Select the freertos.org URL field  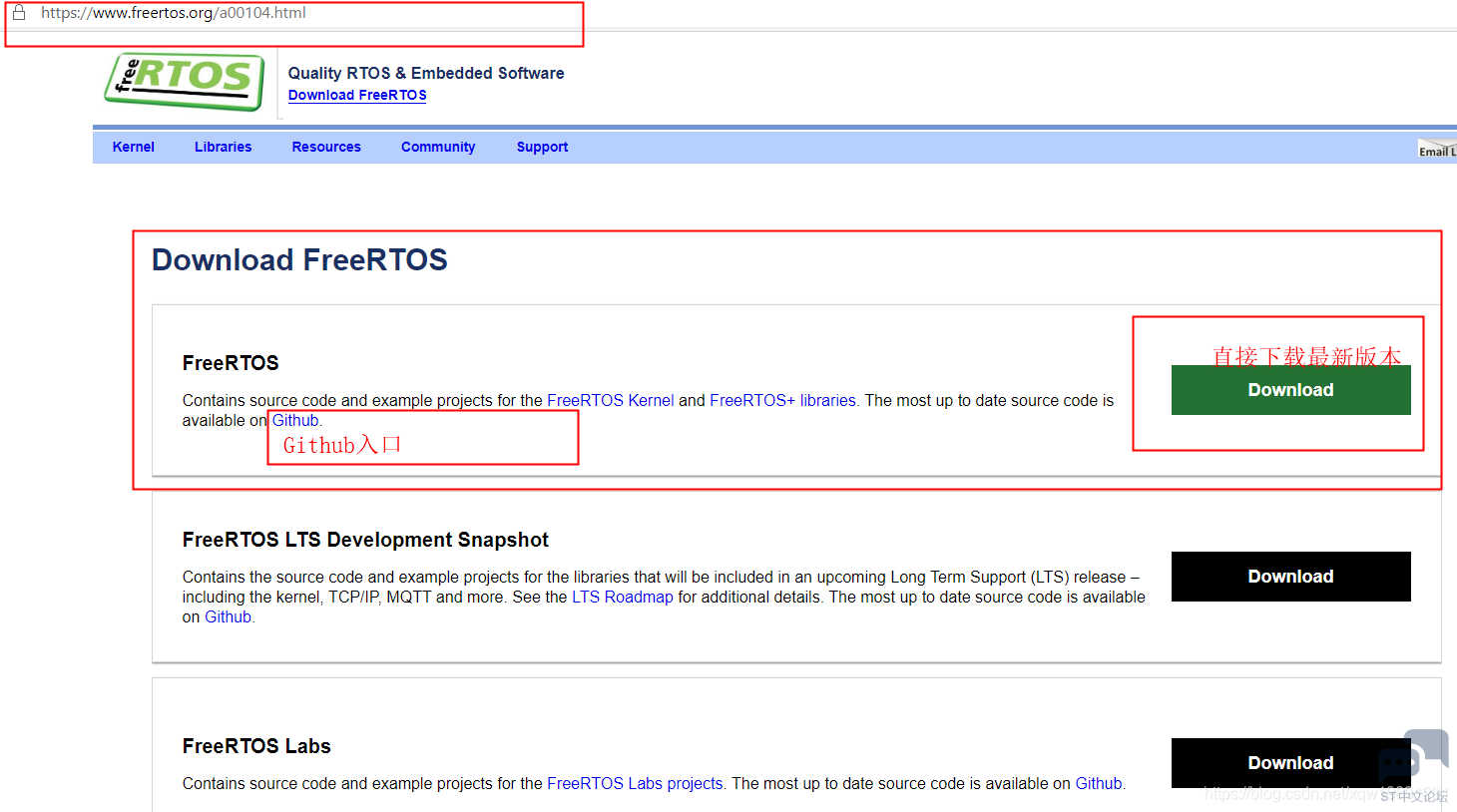(x=174, y=13)
